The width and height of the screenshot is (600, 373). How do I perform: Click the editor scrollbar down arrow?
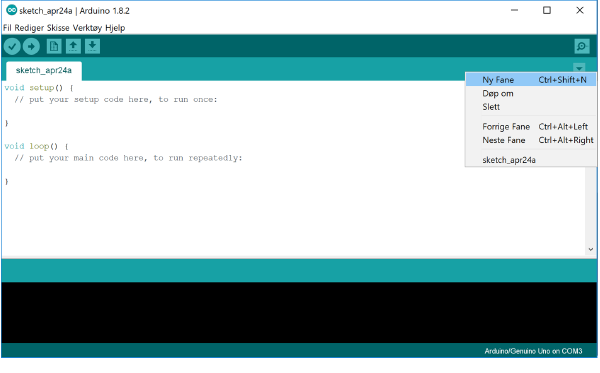click(591, 249)
